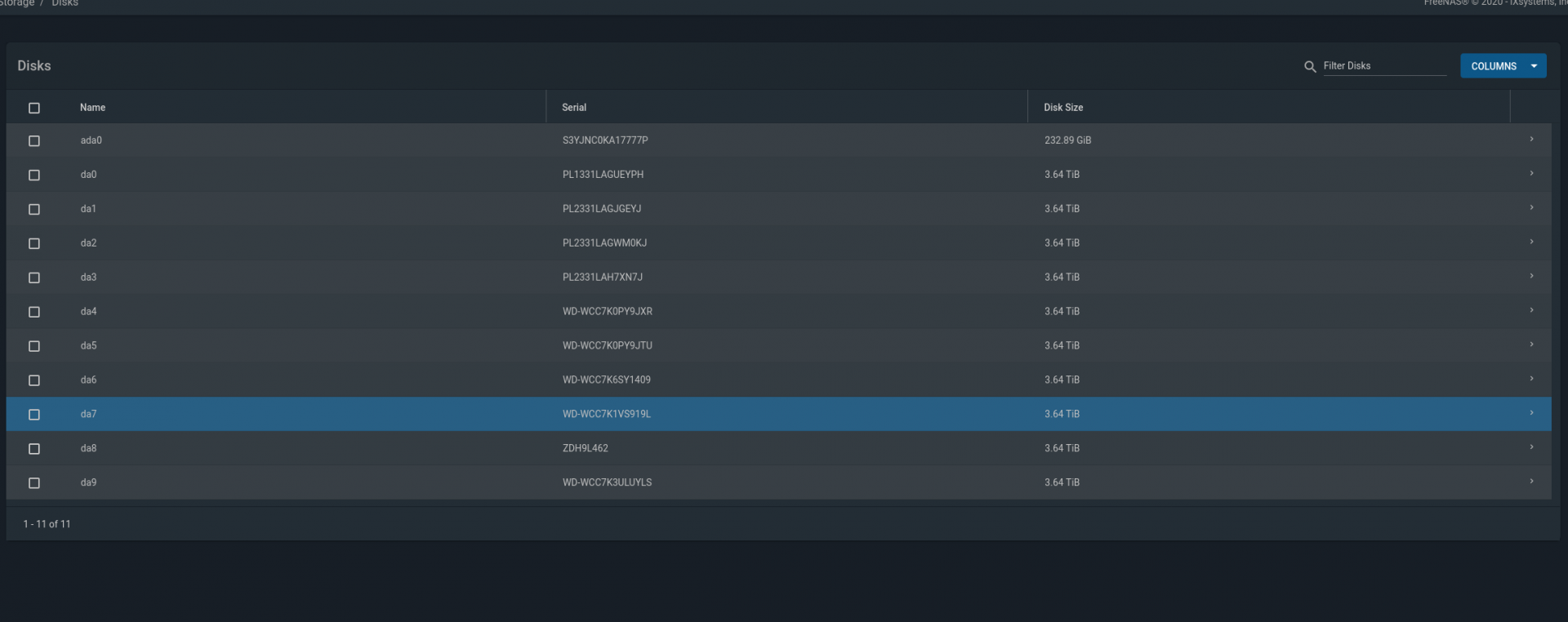The image size is (1568, 622).
Task: Click the search magnifier icon
Action: pyautogui.click(x=1310, y=67)
